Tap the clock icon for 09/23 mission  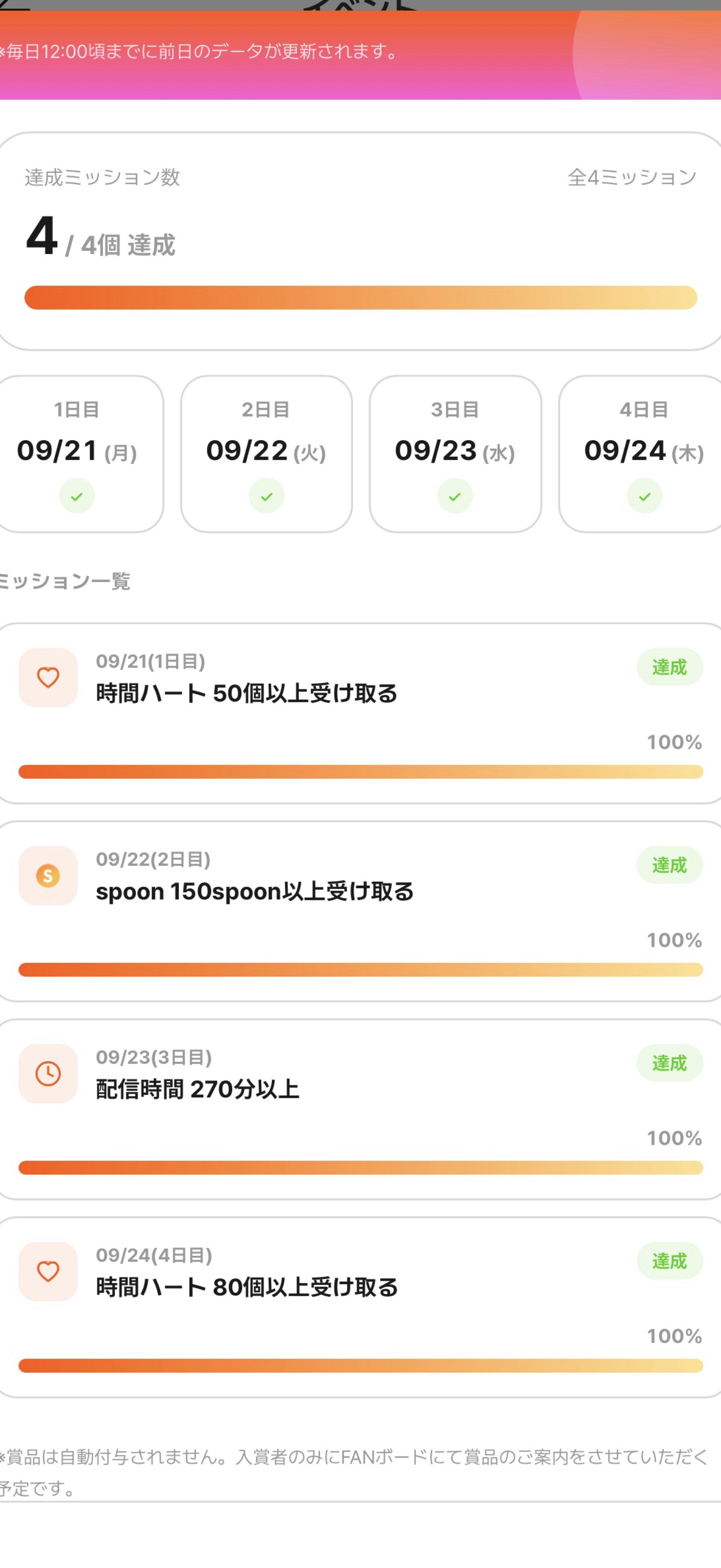click(x=48, y=1074)
